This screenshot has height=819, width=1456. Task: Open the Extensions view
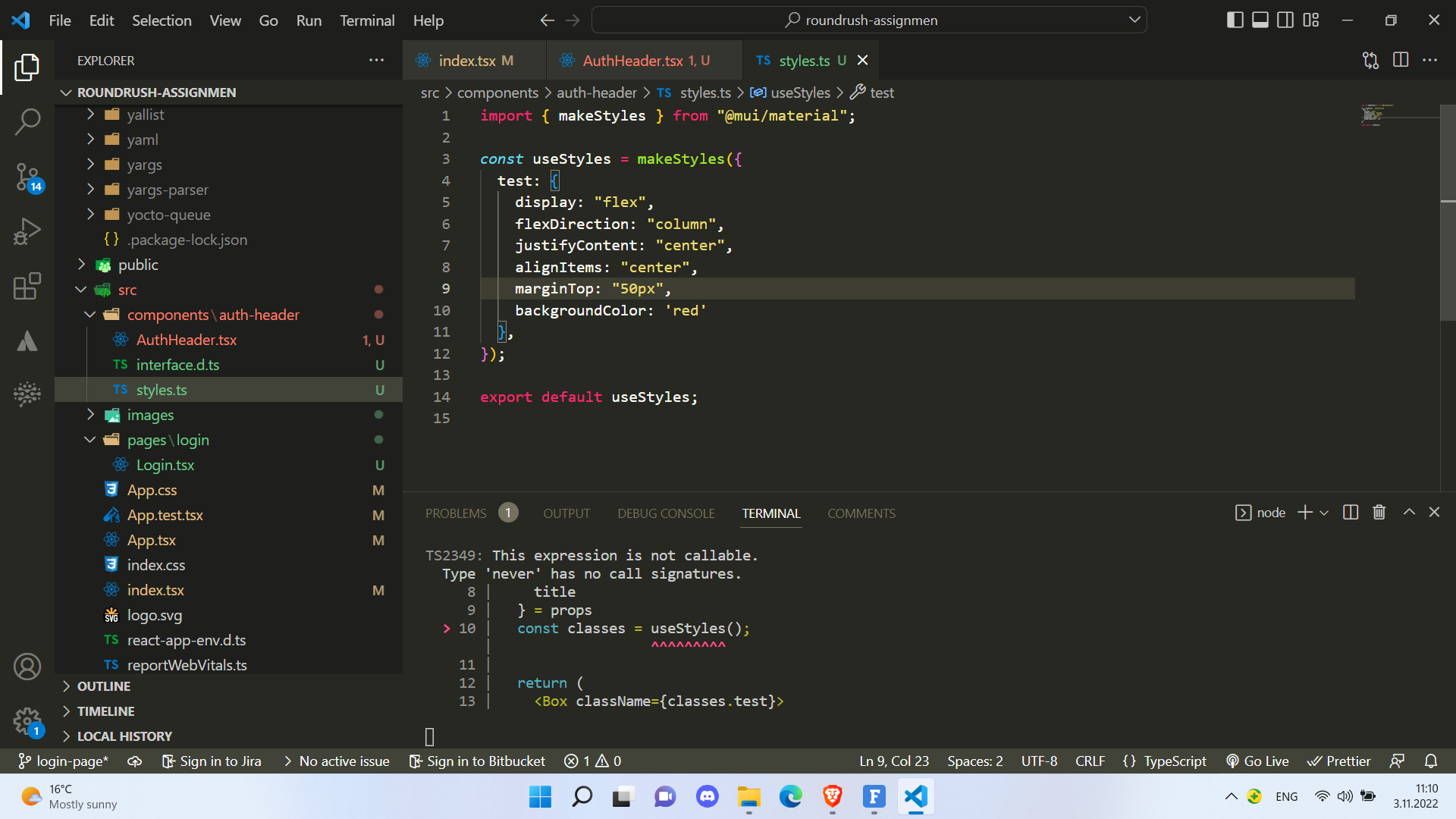point(27,287)
